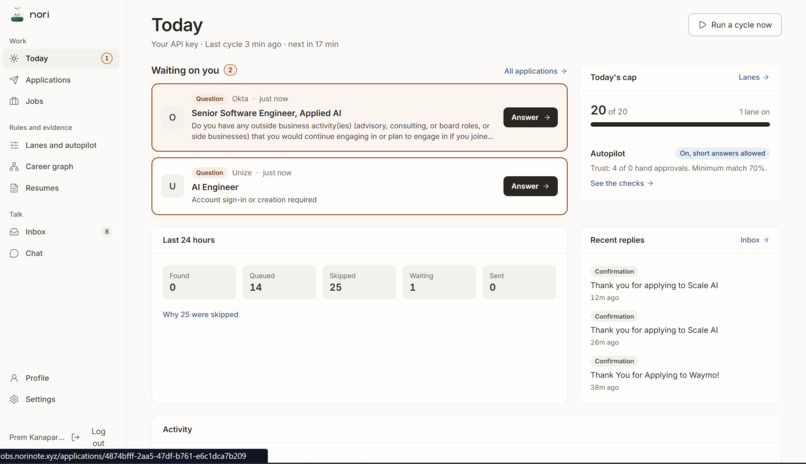Open Settings page

pyautogui.click(x=61, y=399)
